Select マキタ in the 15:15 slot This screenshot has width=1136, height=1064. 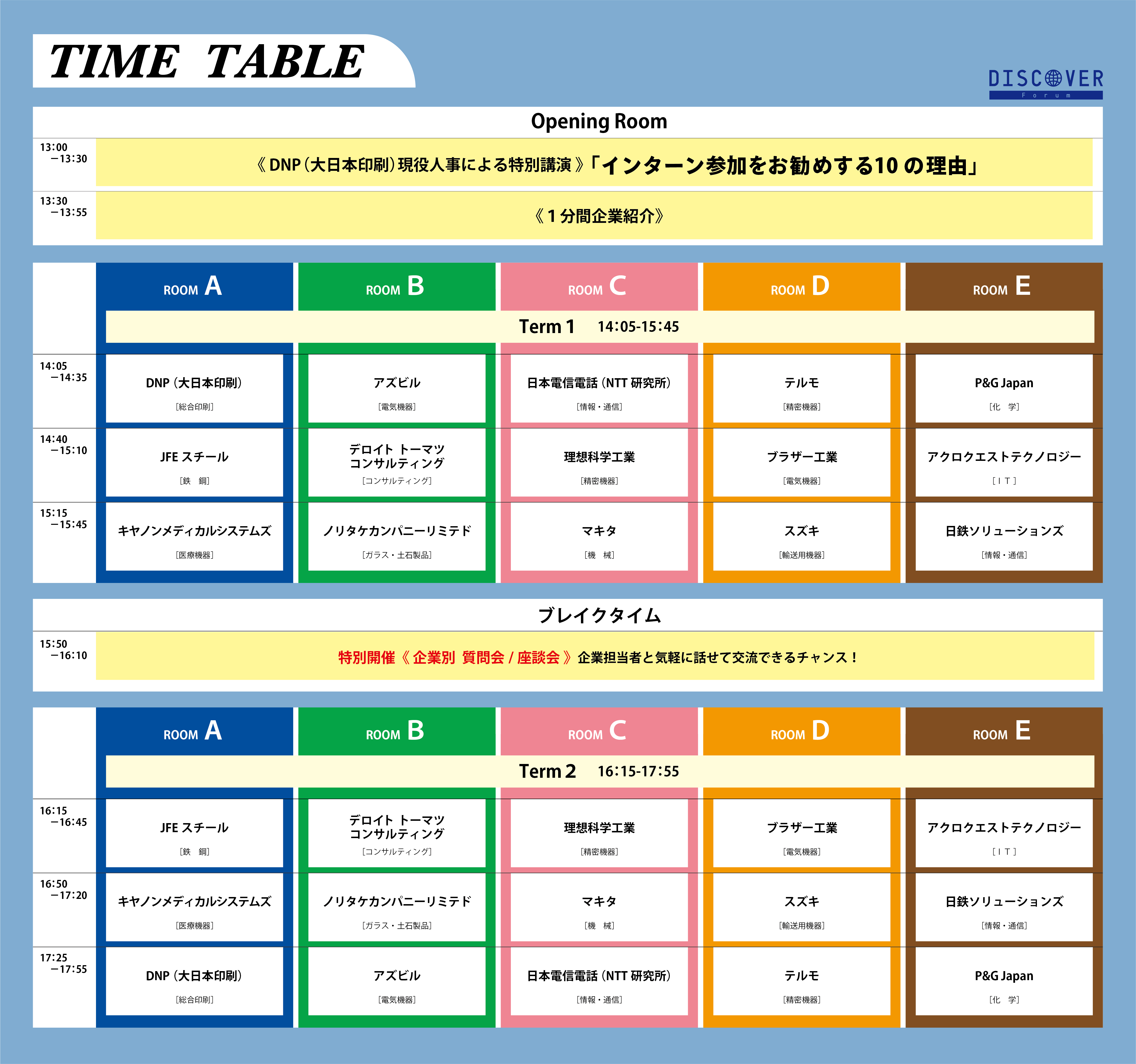pos(599,537)
